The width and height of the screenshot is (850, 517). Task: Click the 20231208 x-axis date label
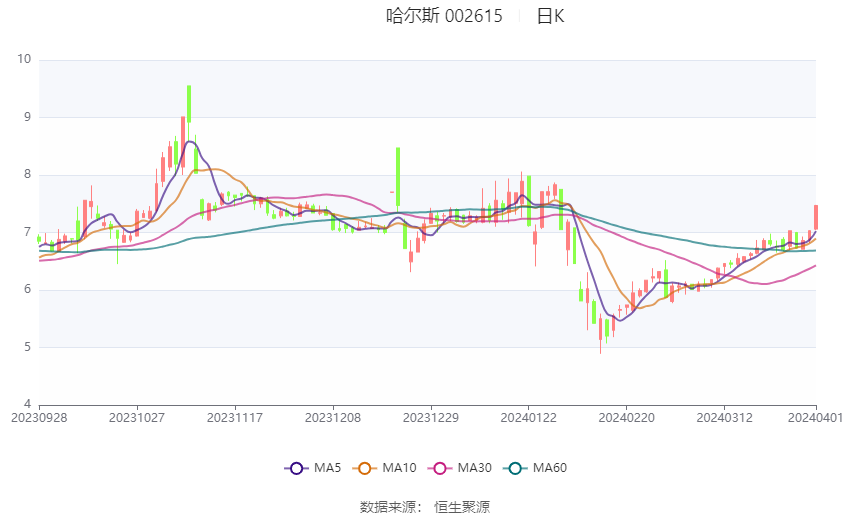[333, 418]
